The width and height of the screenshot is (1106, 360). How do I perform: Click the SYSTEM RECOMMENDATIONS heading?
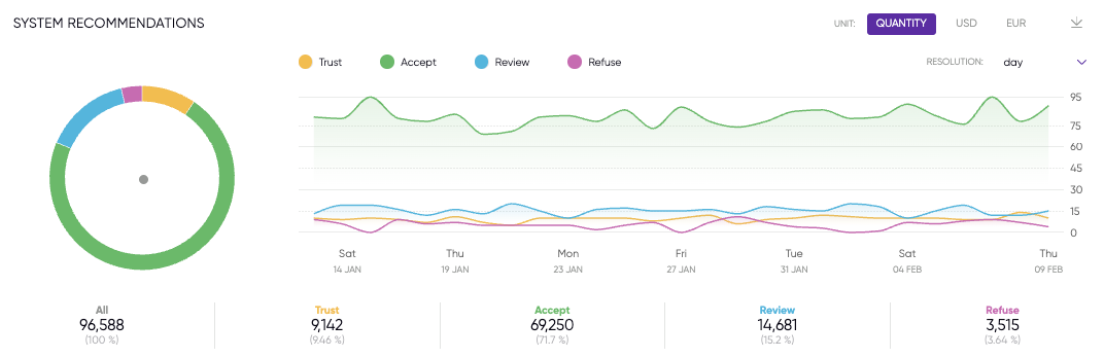coord(109,23)
